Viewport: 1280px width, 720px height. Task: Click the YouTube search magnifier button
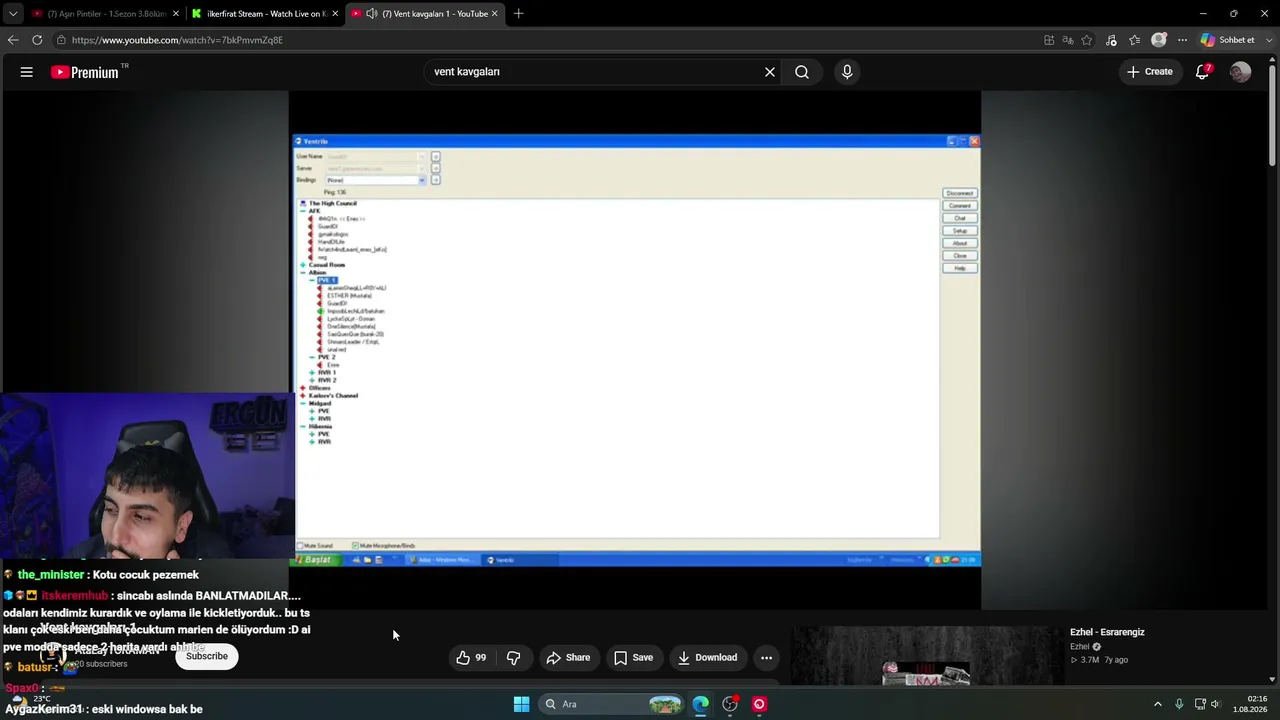[x=802, y=72]
